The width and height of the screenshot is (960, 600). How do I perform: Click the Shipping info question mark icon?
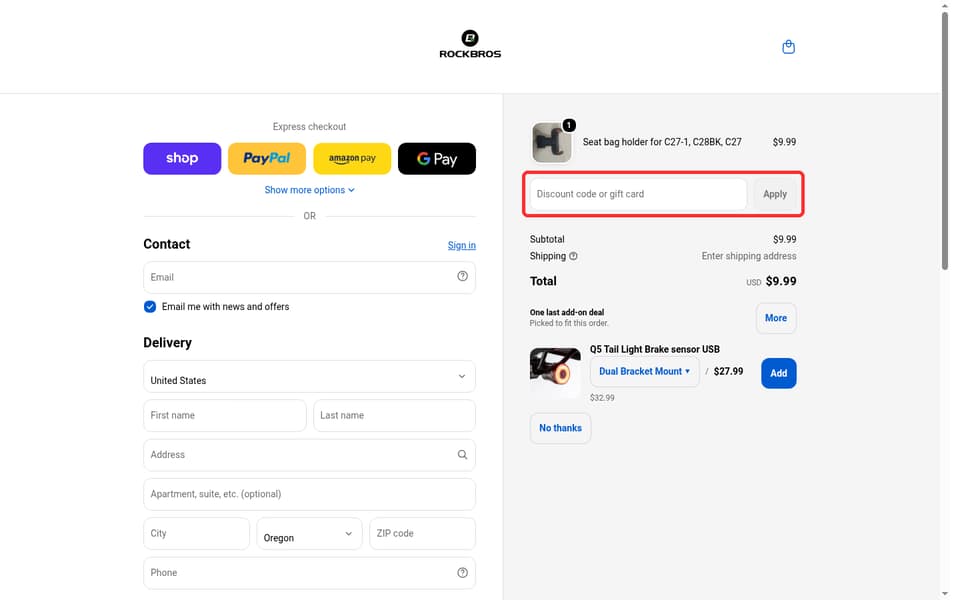573,256
